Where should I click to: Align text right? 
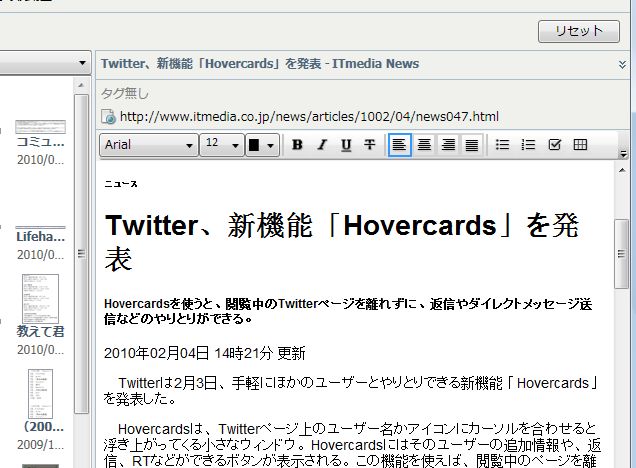click(x=448, y=145)
